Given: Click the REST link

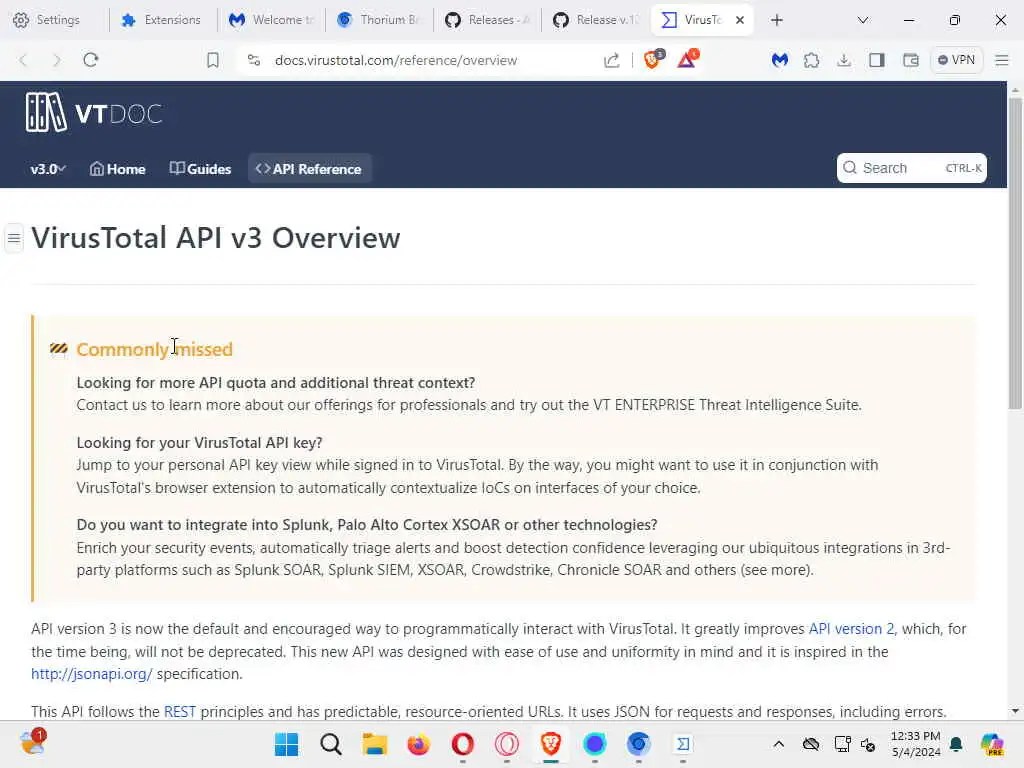Looking at the screenshot, I should (x=180, y=712).
